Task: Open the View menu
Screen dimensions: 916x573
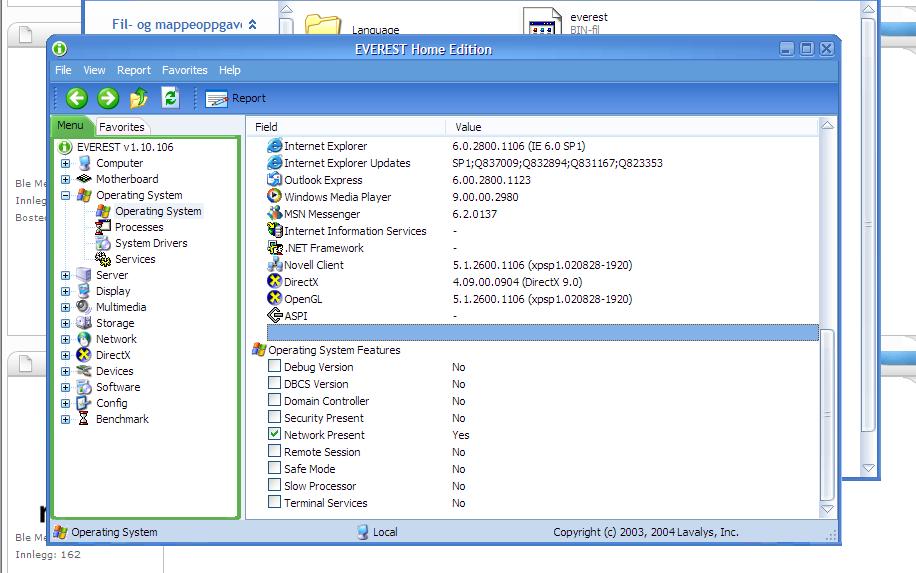Action: pyautogui.click(x=94, y=70)
